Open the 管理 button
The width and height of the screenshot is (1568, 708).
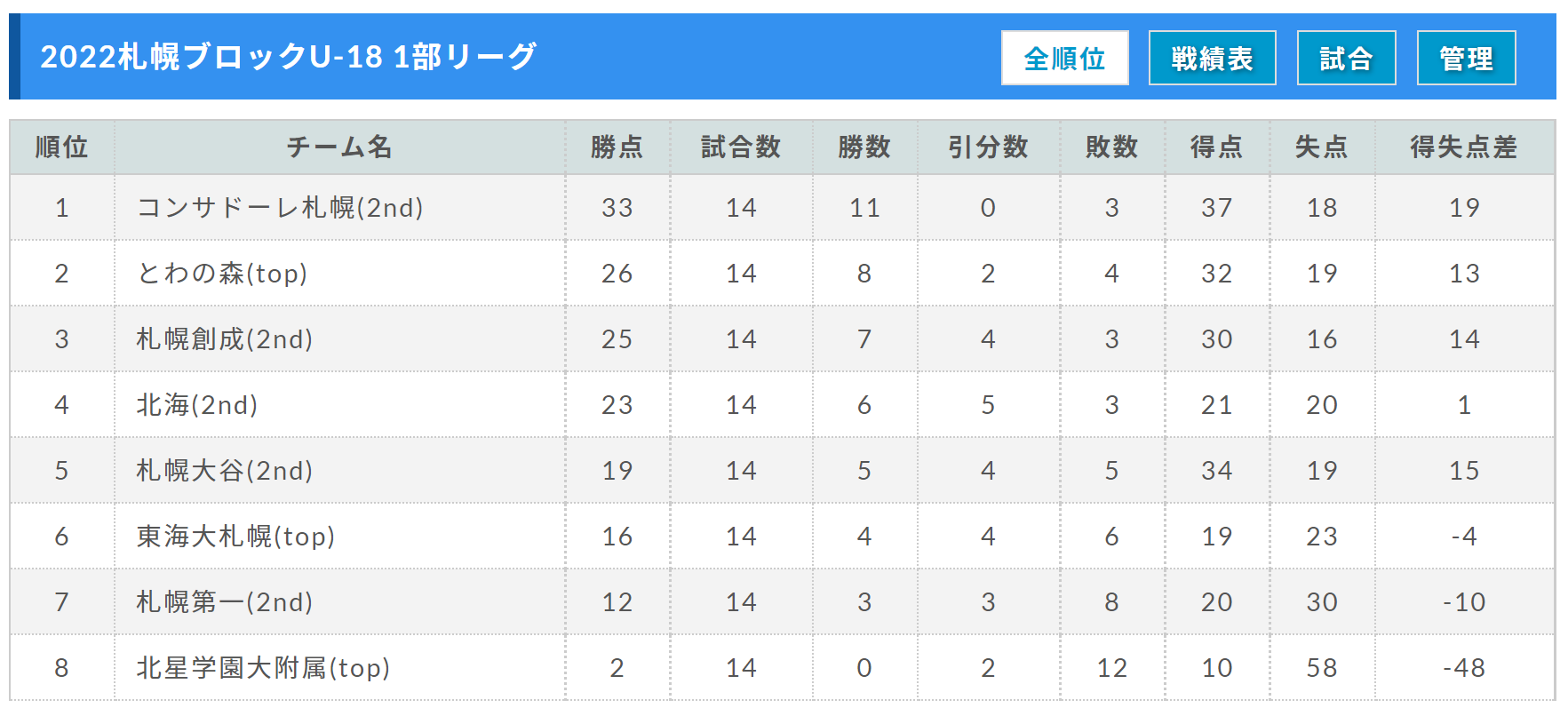tap(1466, 58)
